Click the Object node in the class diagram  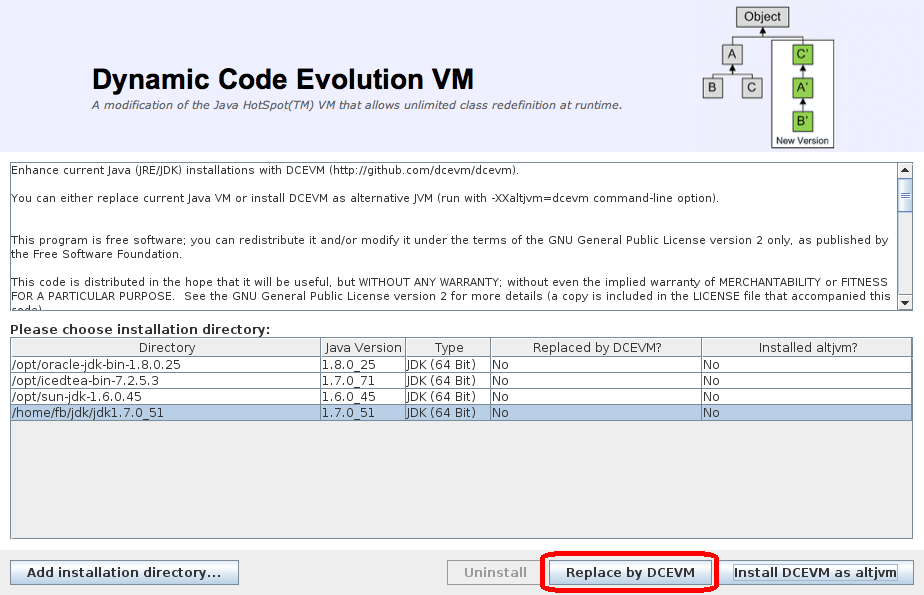(762, 17)
